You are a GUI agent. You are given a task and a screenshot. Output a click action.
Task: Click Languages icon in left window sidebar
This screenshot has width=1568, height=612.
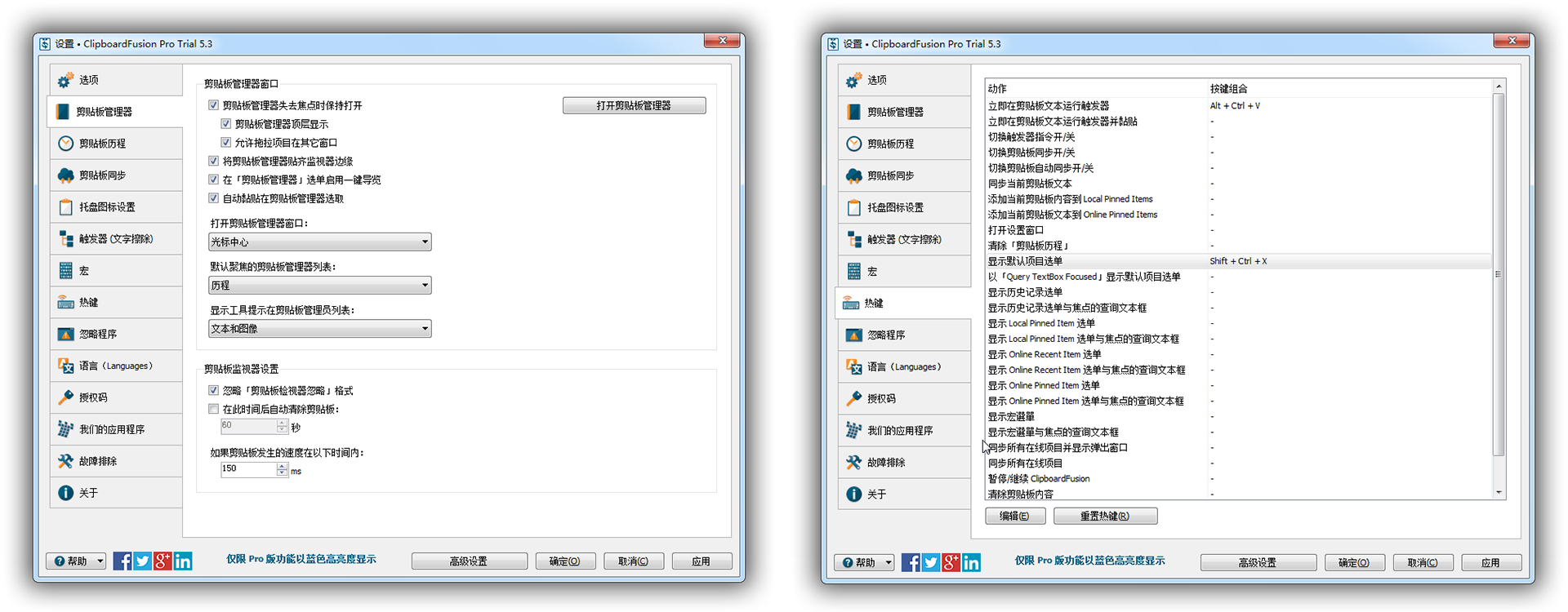[65, 366]
